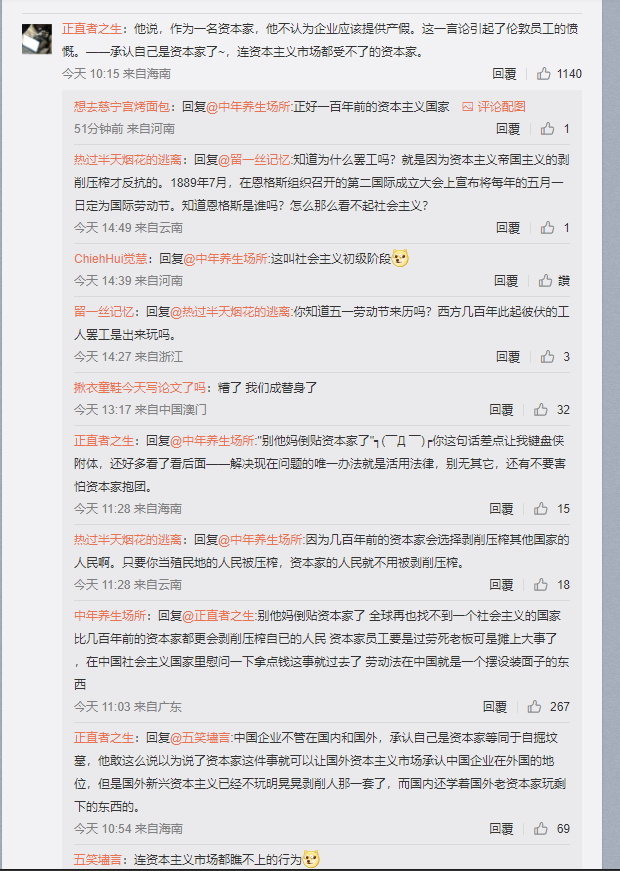Screen dimensions: 620x871
Task: Thumbs-up the reply with 69 likes
Action: pos(541,829)
